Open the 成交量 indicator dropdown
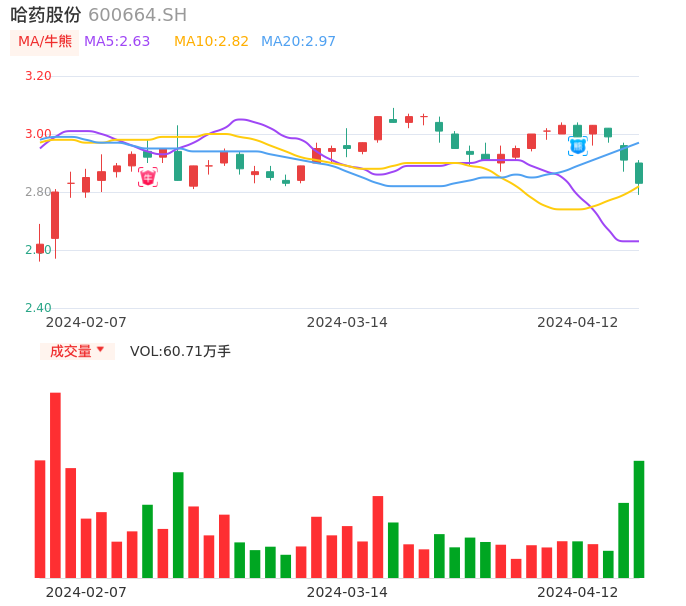 click(x=77, y=351)
